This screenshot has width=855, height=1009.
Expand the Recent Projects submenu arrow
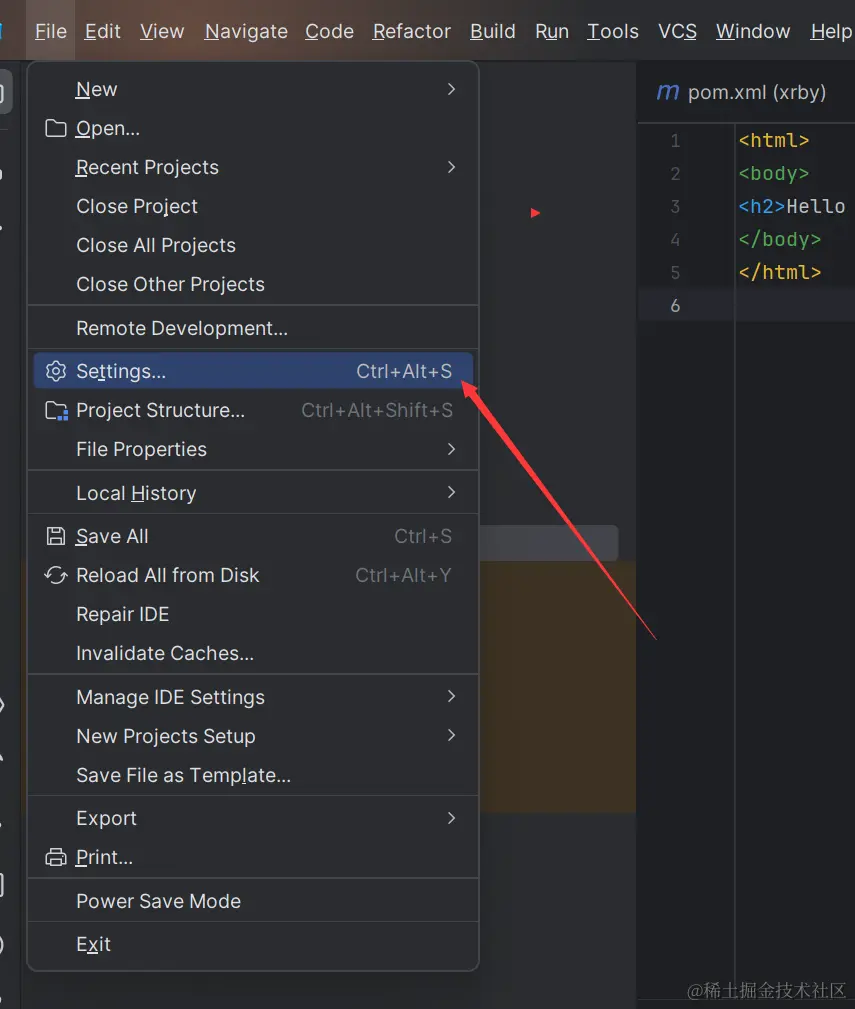point(451,167)
